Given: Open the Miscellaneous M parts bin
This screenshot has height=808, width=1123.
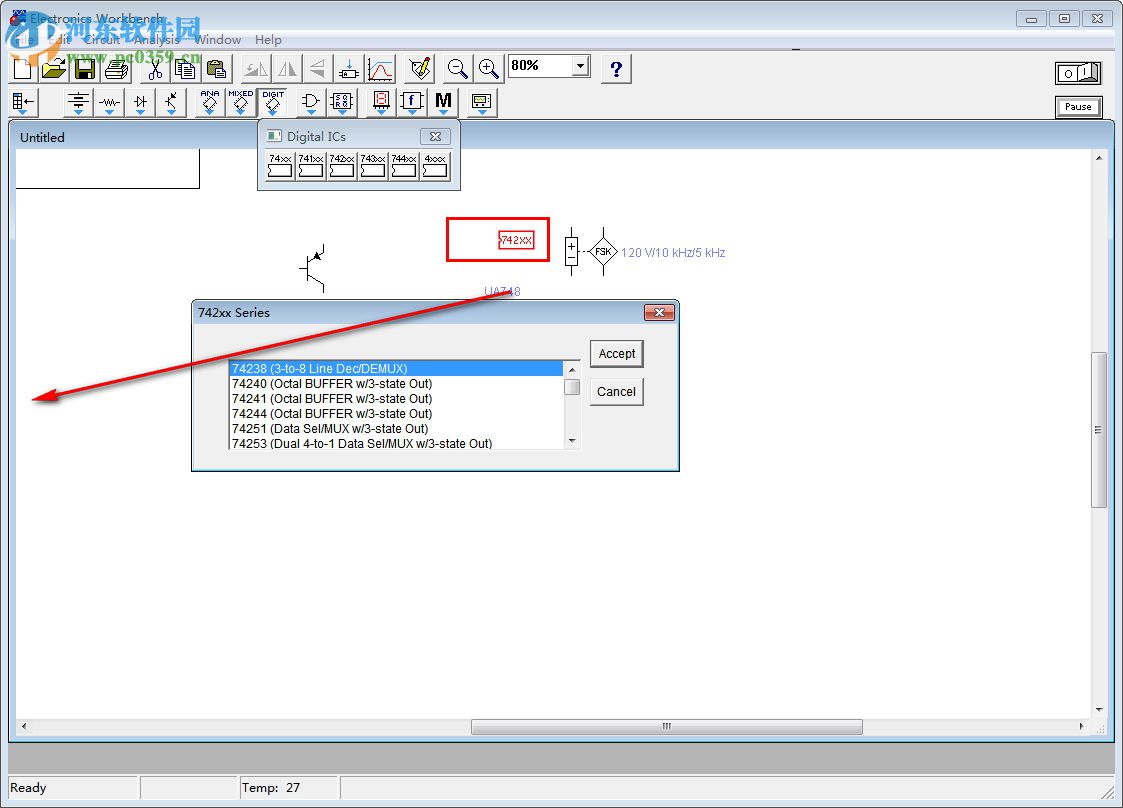Looking at the screenshot, I should [x=443, y=102].
